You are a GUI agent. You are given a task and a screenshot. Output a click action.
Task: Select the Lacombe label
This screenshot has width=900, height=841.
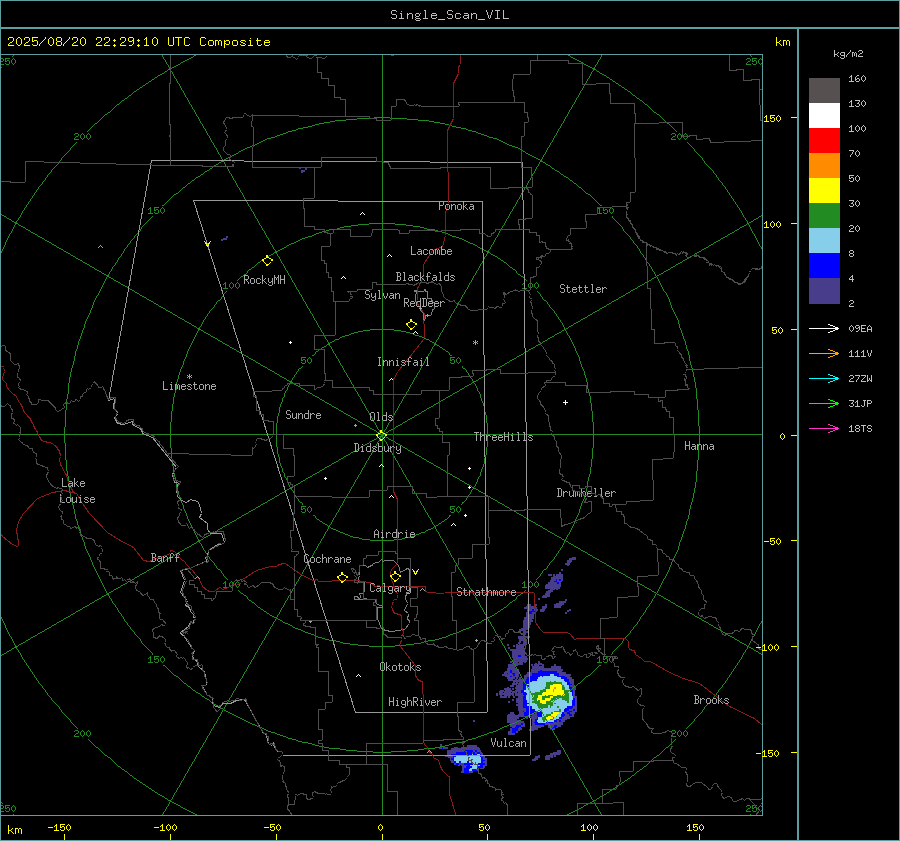click(431, 251)
